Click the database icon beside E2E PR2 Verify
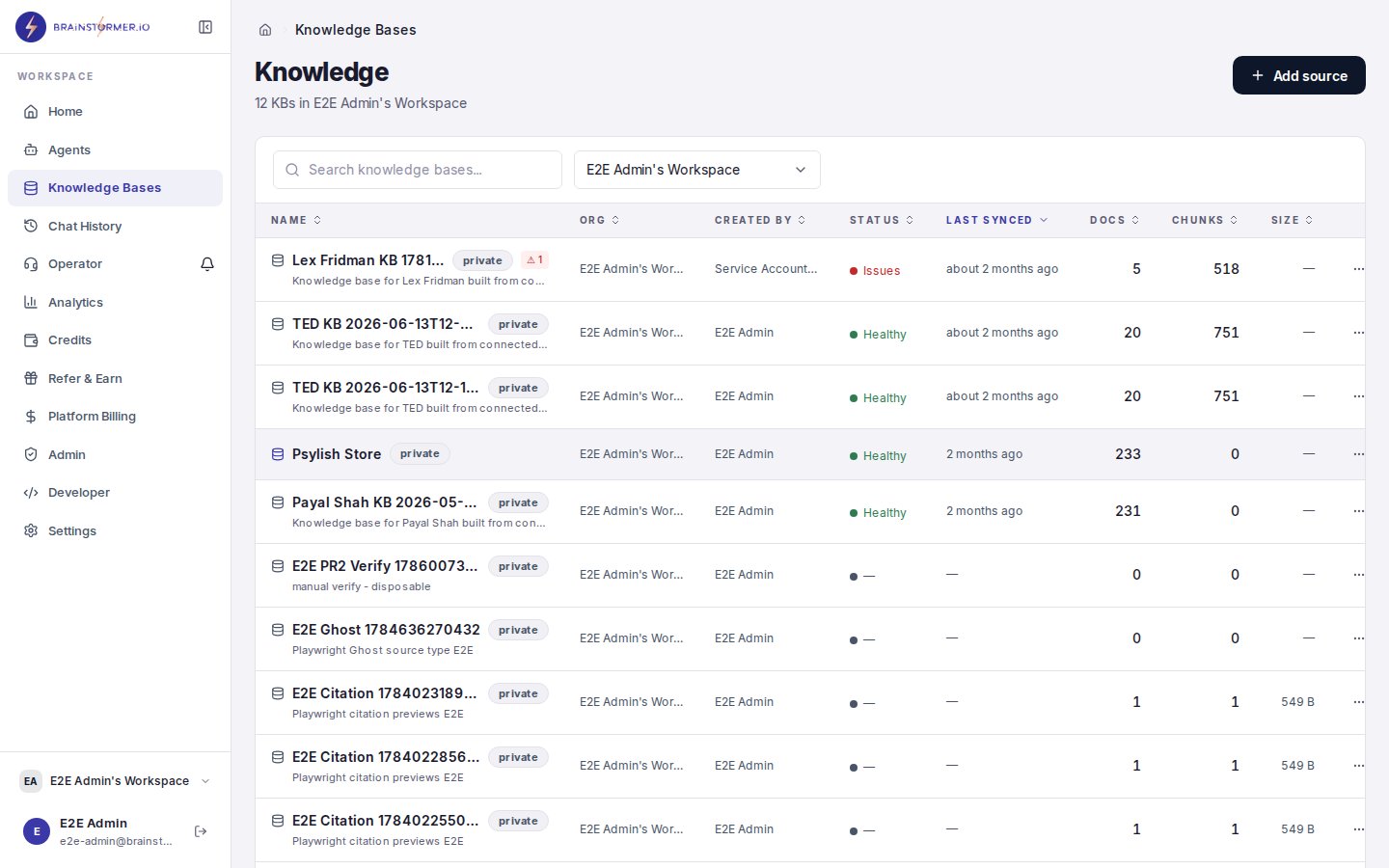Image resolution: width=1389 pixels, height=868 pixels. click(x=278, y=566)
